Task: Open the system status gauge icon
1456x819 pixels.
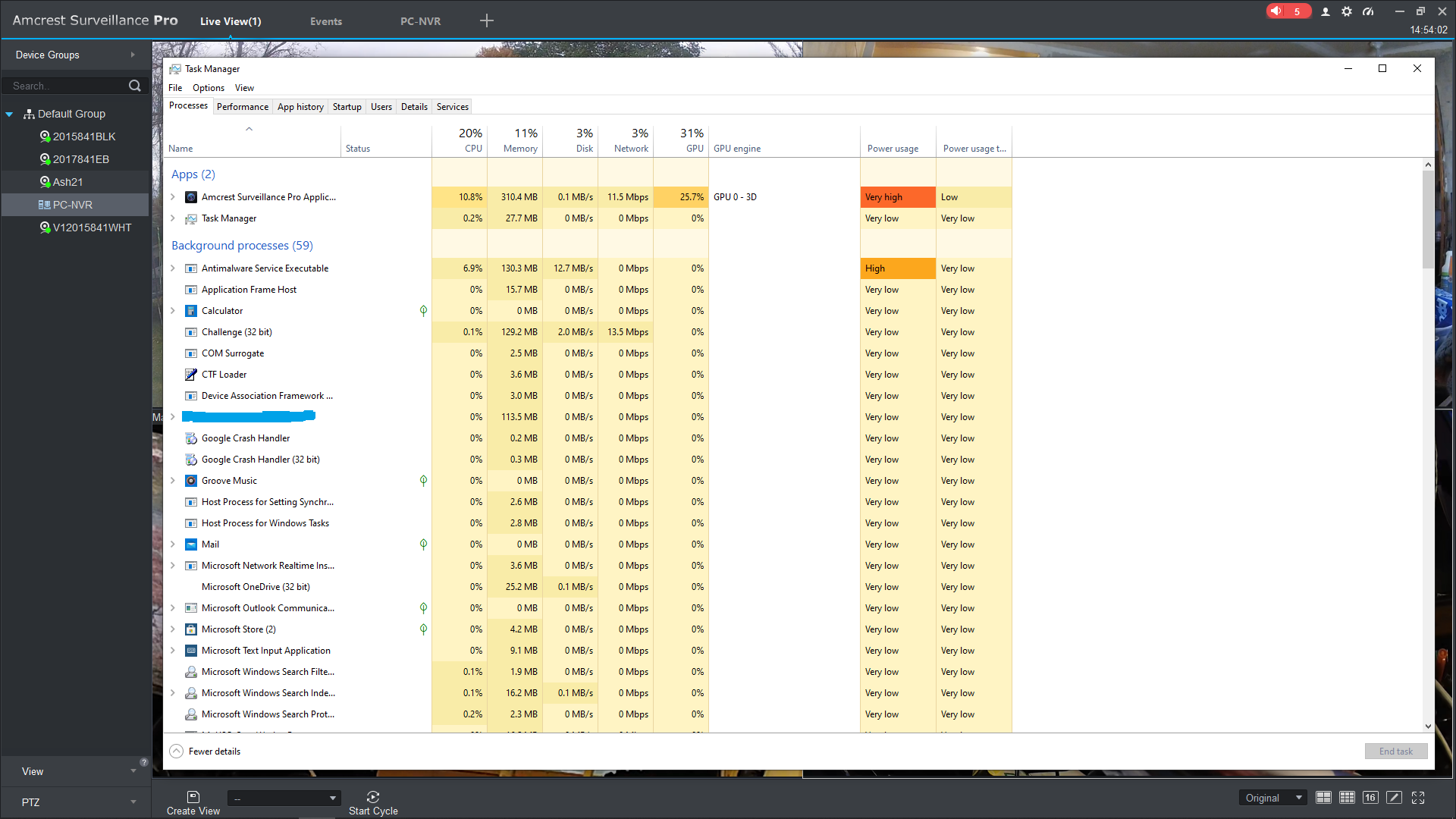Action: 1368,11
